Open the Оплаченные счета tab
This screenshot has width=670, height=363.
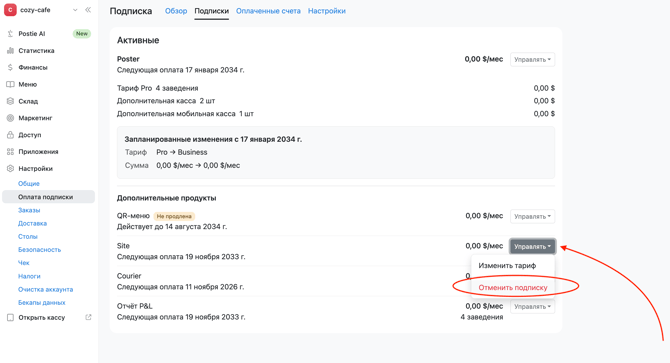(268, 11)
